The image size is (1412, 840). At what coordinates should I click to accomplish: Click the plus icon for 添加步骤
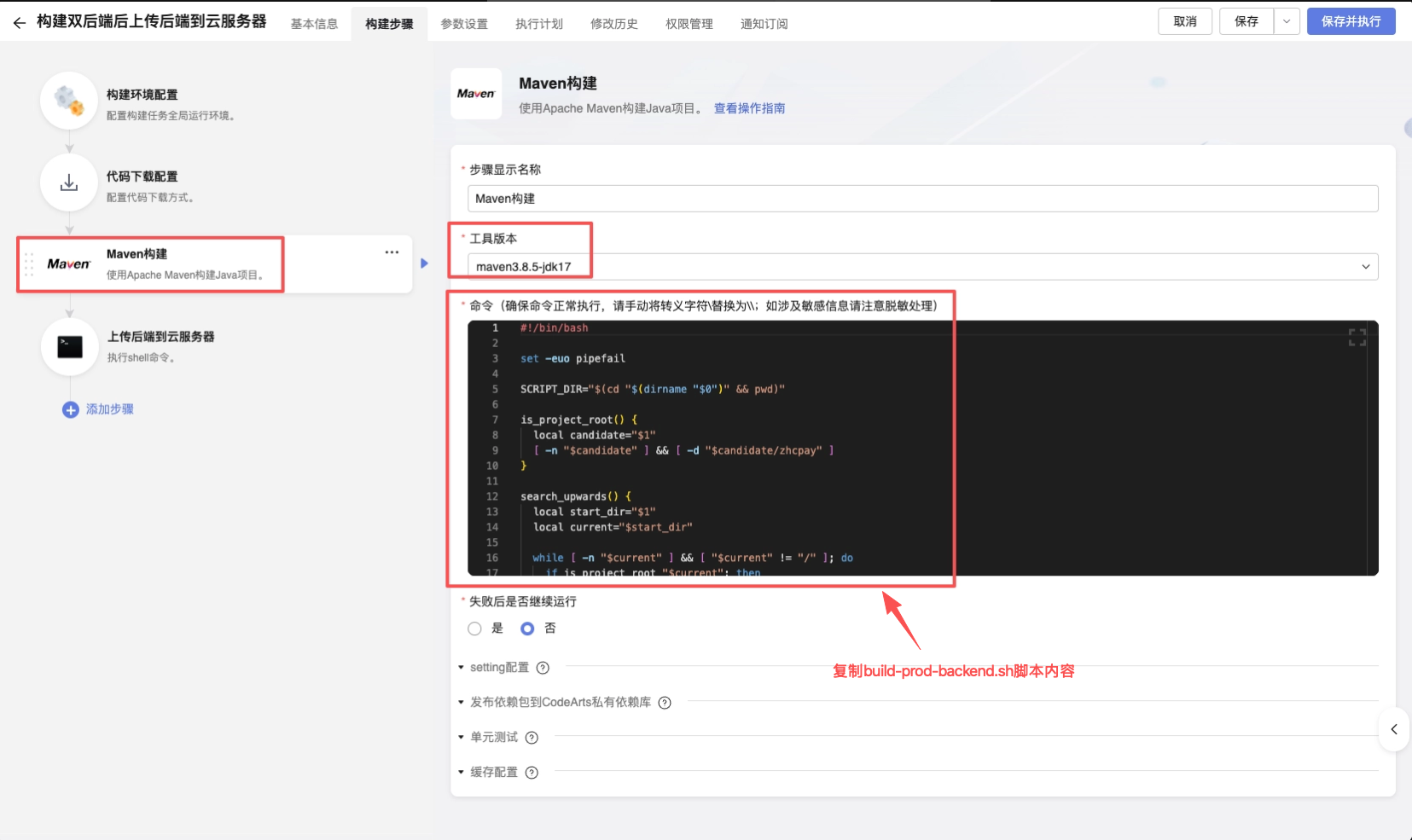pos(71,410)
